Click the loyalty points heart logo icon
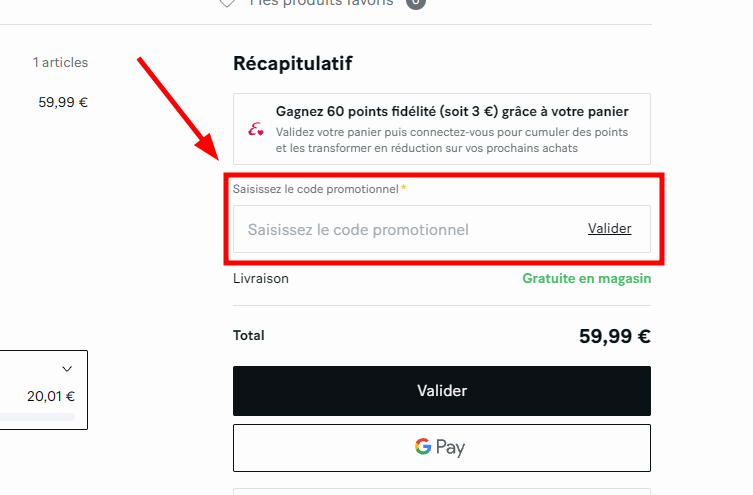 point(256,129)
